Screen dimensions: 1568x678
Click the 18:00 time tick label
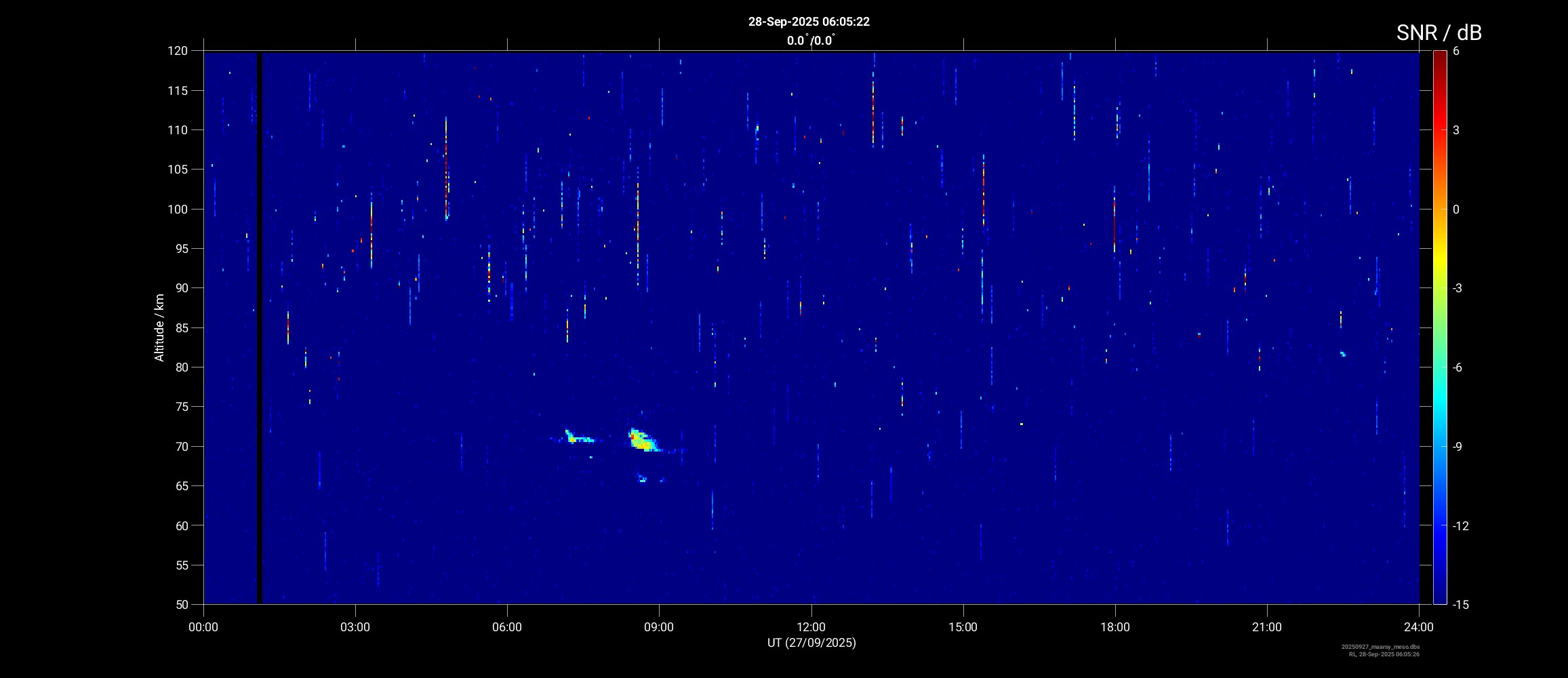pos(1114,627)
